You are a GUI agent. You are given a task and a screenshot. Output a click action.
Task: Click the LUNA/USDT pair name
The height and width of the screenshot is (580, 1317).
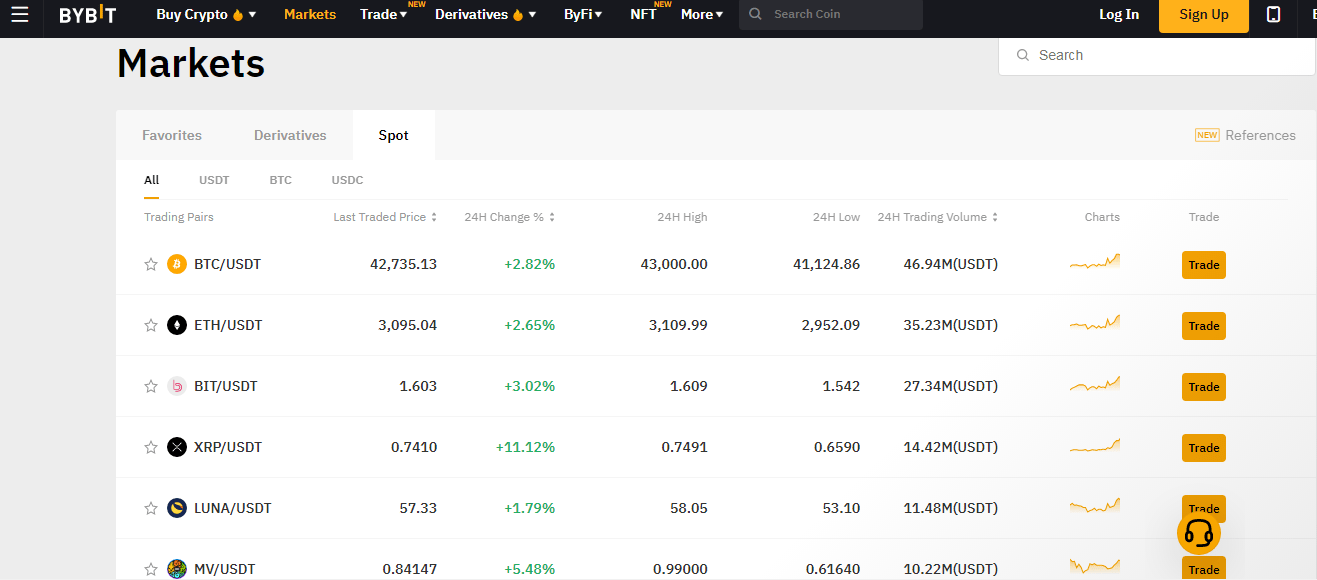pos(233,508)
